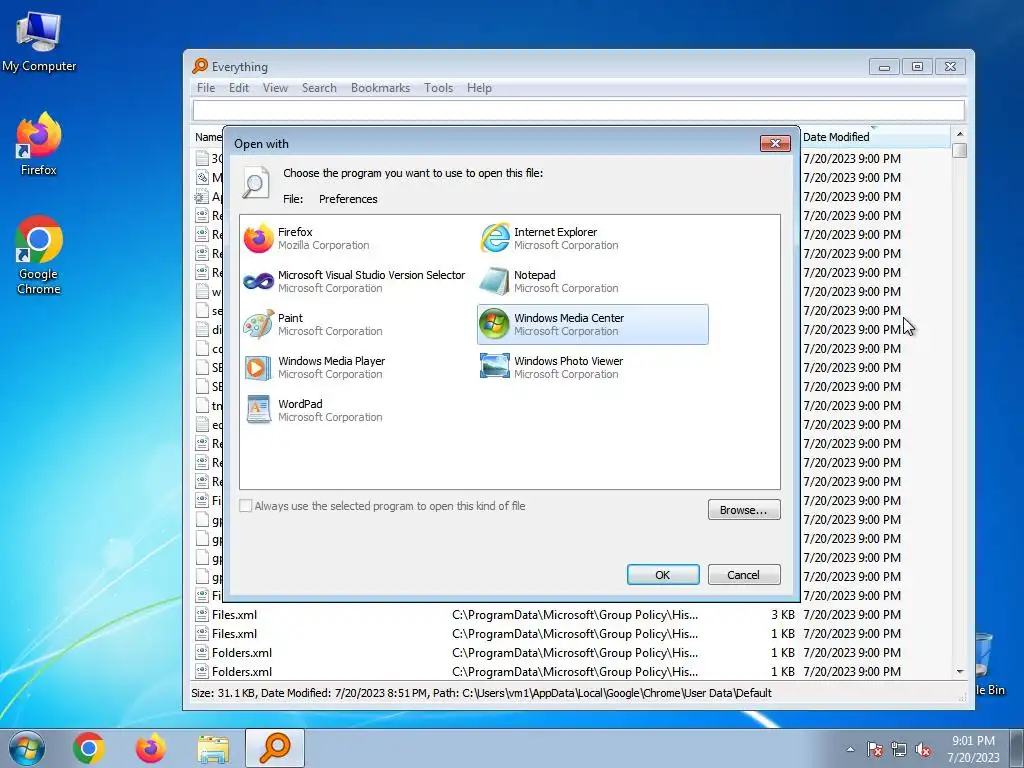Select the last Folders.xml row in results
The height and width of the screenshot is (768, 1024).
[571, 671]
